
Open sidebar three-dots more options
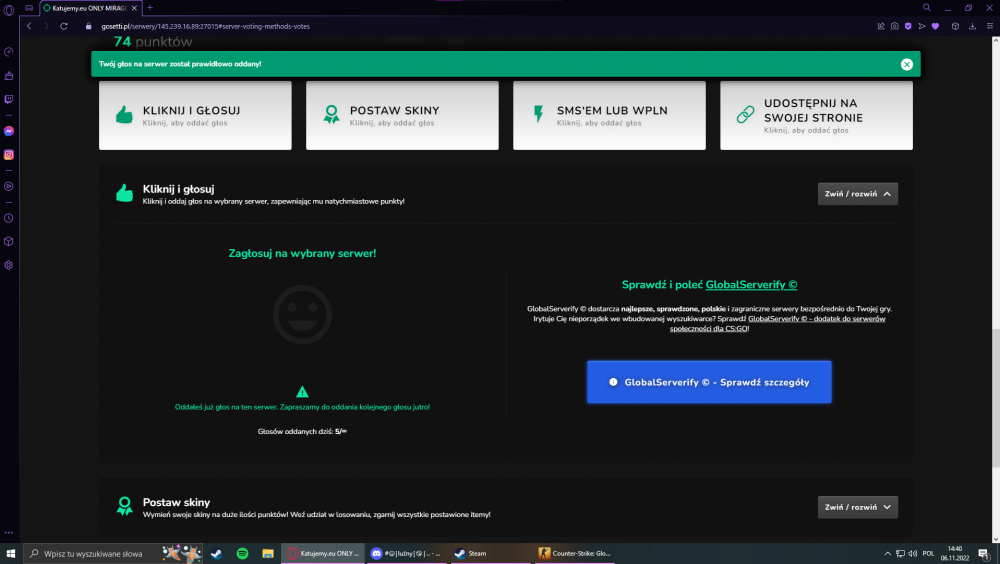click(9, 532)
